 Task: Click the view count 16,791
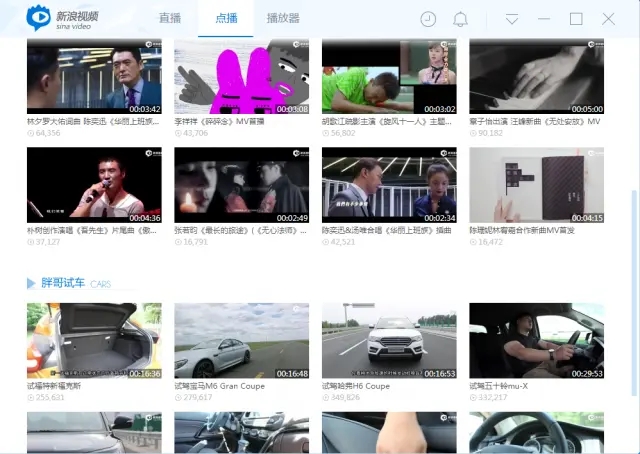point(191,242)
